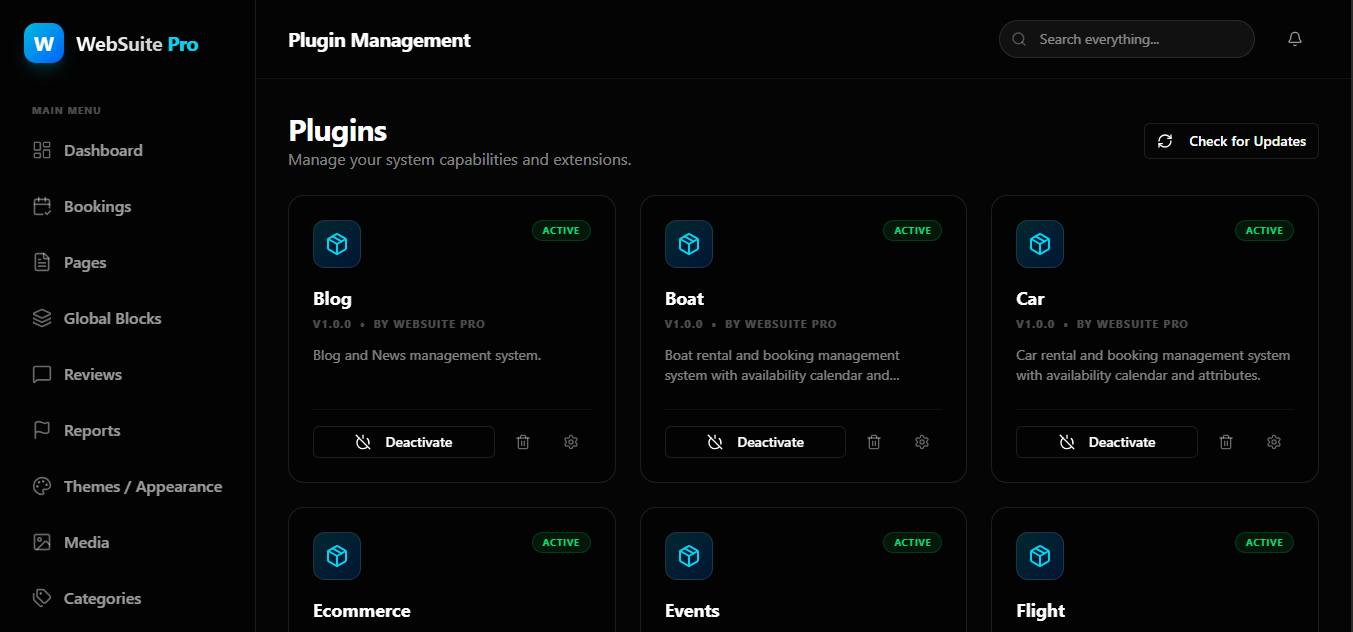Image resolution: width=1353 pixels, height=632 pixels.
Task: Click the notification bell icon
Action: pos(1295,39)
